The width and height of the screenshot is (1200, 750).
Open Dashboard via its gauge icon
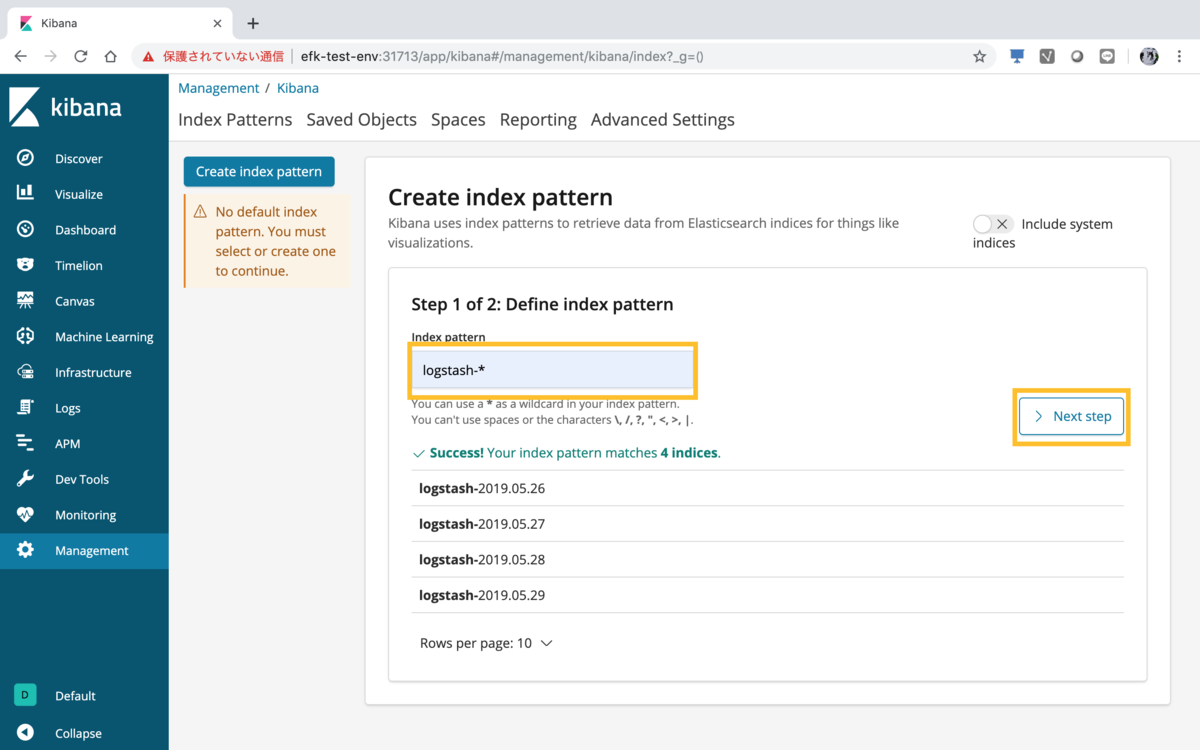pos(26,229)
